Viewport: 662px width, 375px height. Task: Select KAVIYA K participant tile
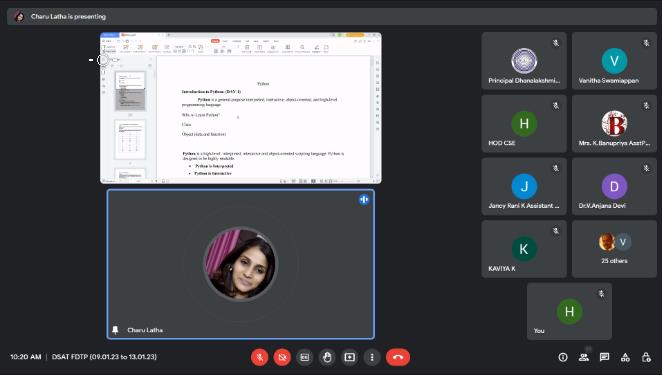[x=524, y=249]
